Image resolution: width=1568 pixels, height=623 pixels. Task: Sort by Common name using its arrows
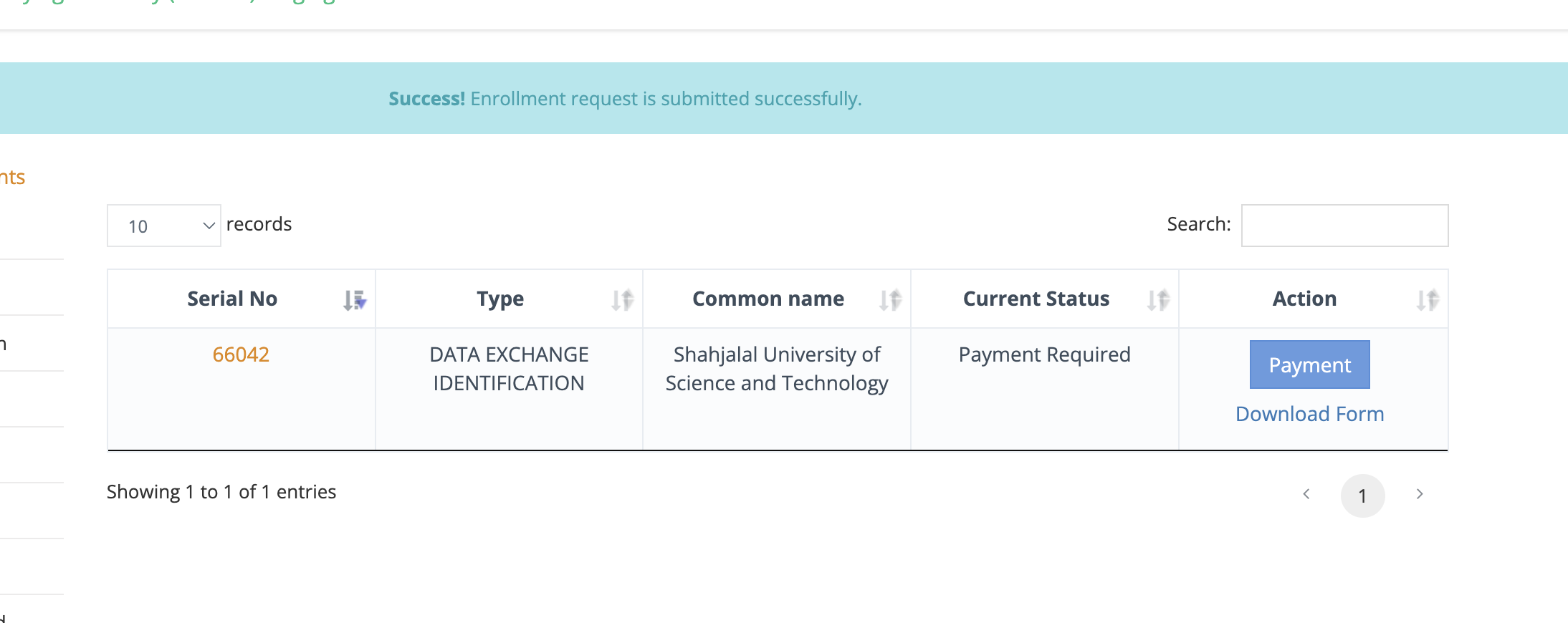890,300
